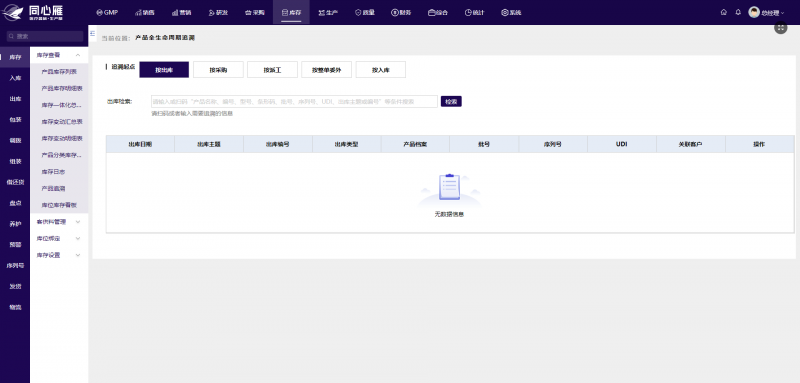The width and height of the screenshot is (800, 383).
Task: Collapse the sidebar with the fold icon
Action: [92, 33]
